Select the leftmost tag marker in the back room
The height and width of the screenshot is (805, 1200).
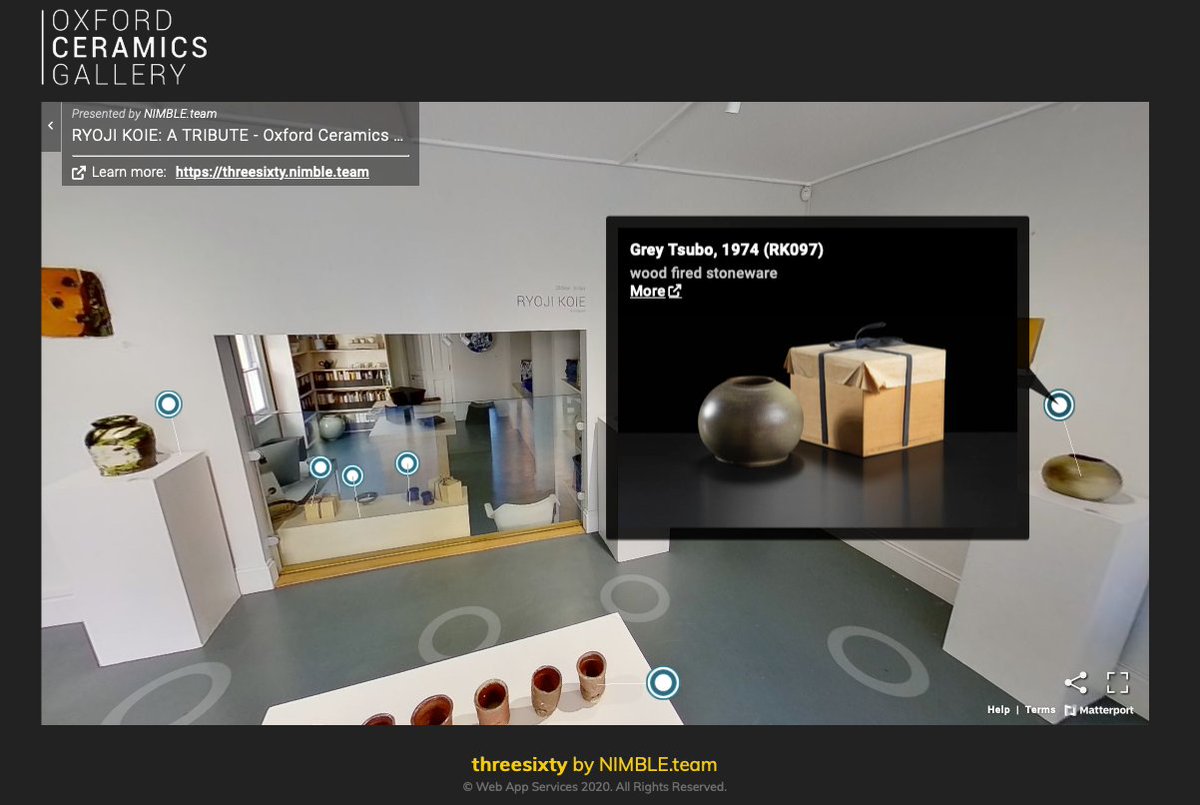[320, 467]
